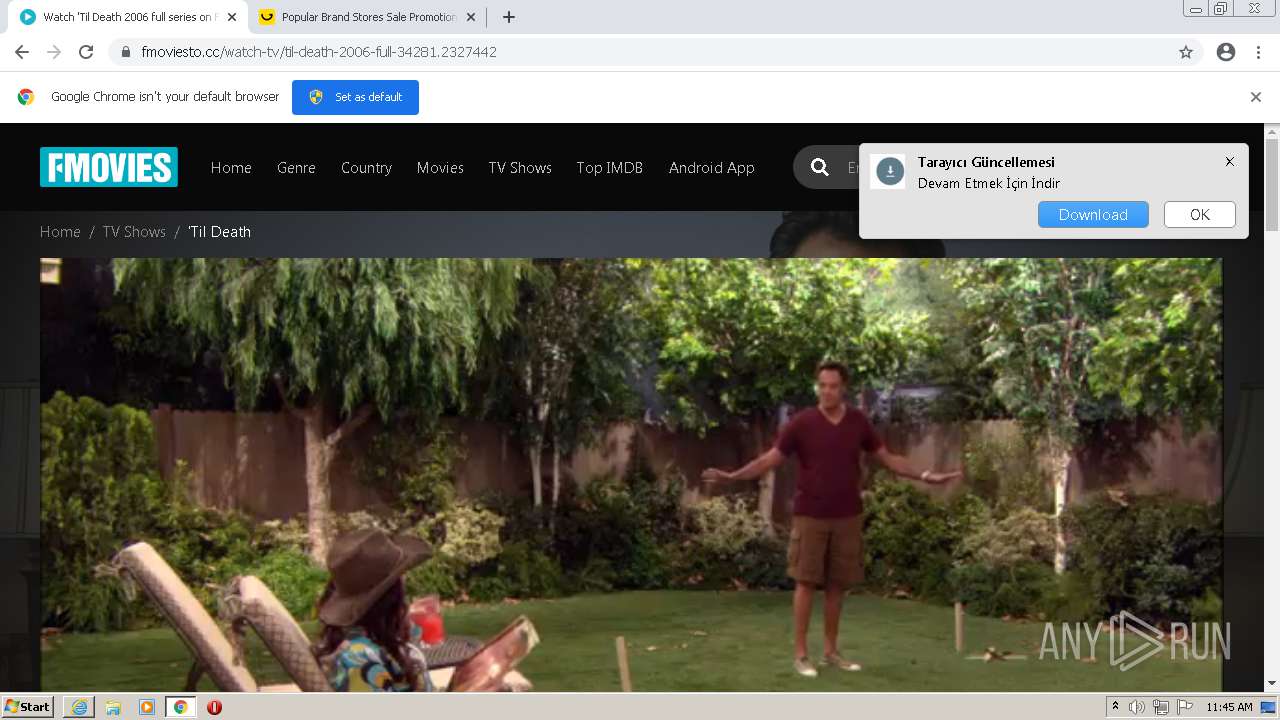This screenshot has width=1280, height=720.
Task: Open the Home nav menu item
Action: (231, 168)
